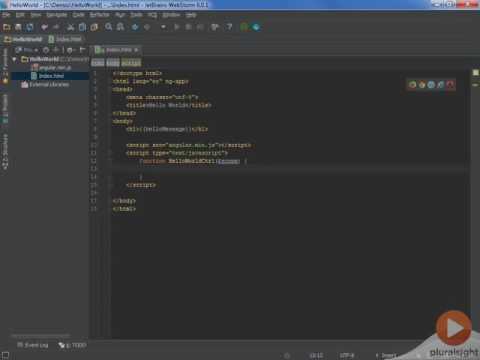
Task: Click the Save All toolbar icon
Action: 18,27
